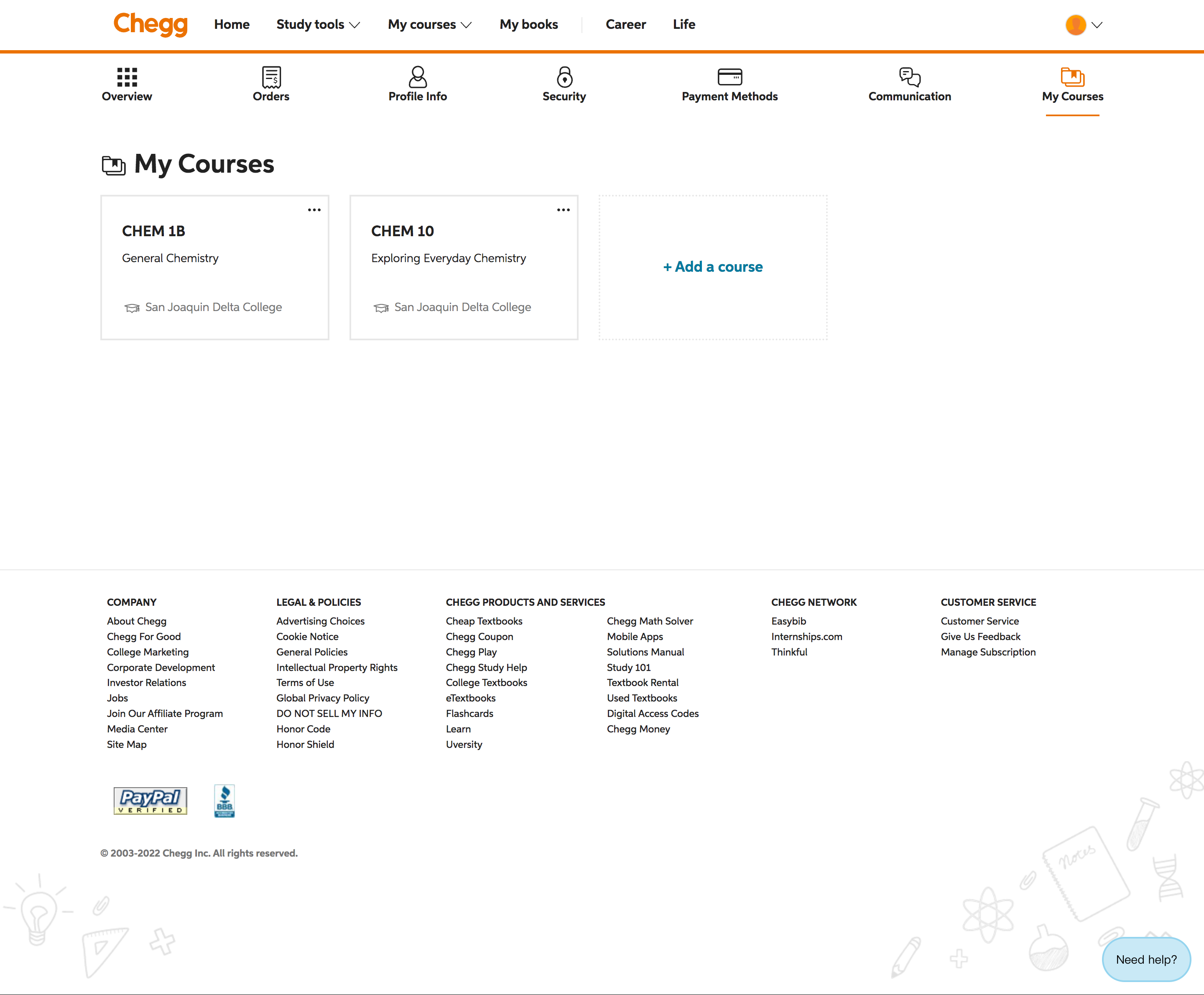Open the Orders receipt icon
The image size is (1204, 995).
[x=271, y=77]
